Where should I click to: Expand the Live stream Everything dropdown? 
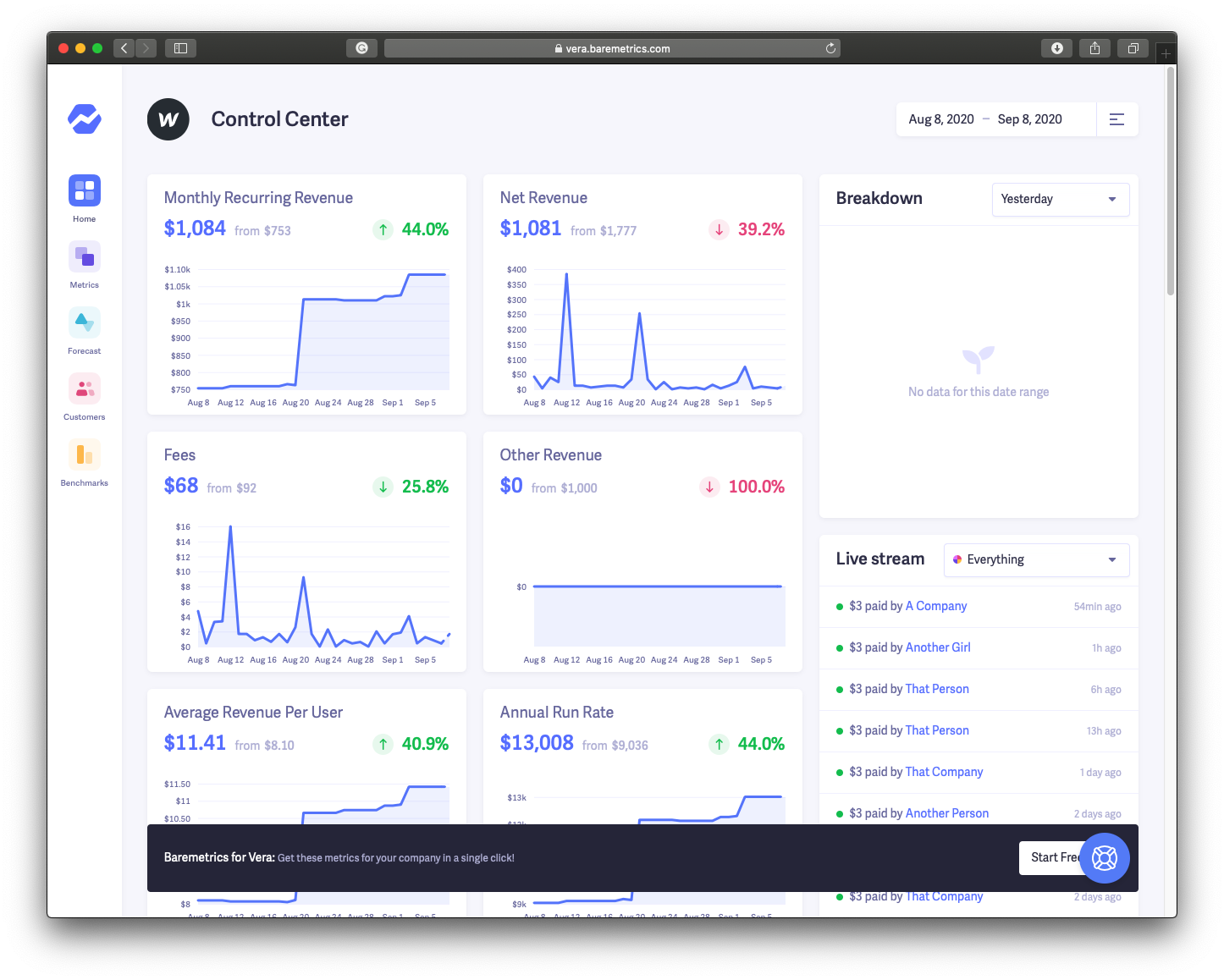point(1036,560)
